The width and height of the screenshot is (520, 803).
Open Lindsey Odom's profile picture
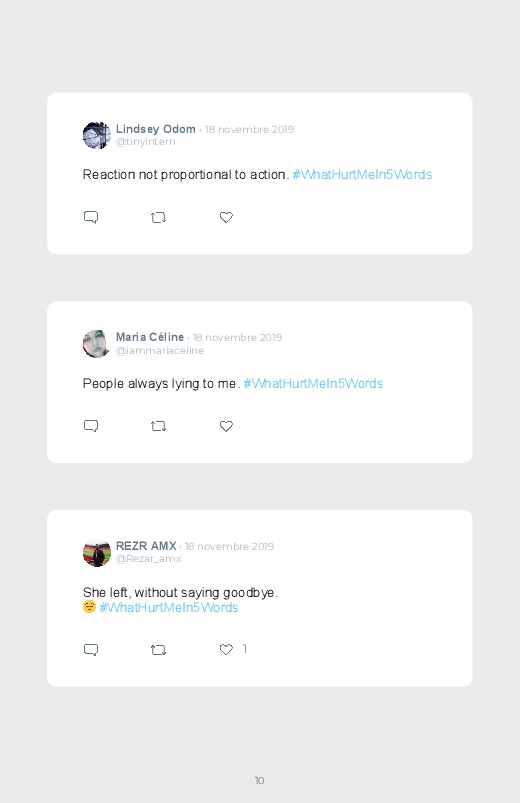pyautogui.click(x=97, y=135)
